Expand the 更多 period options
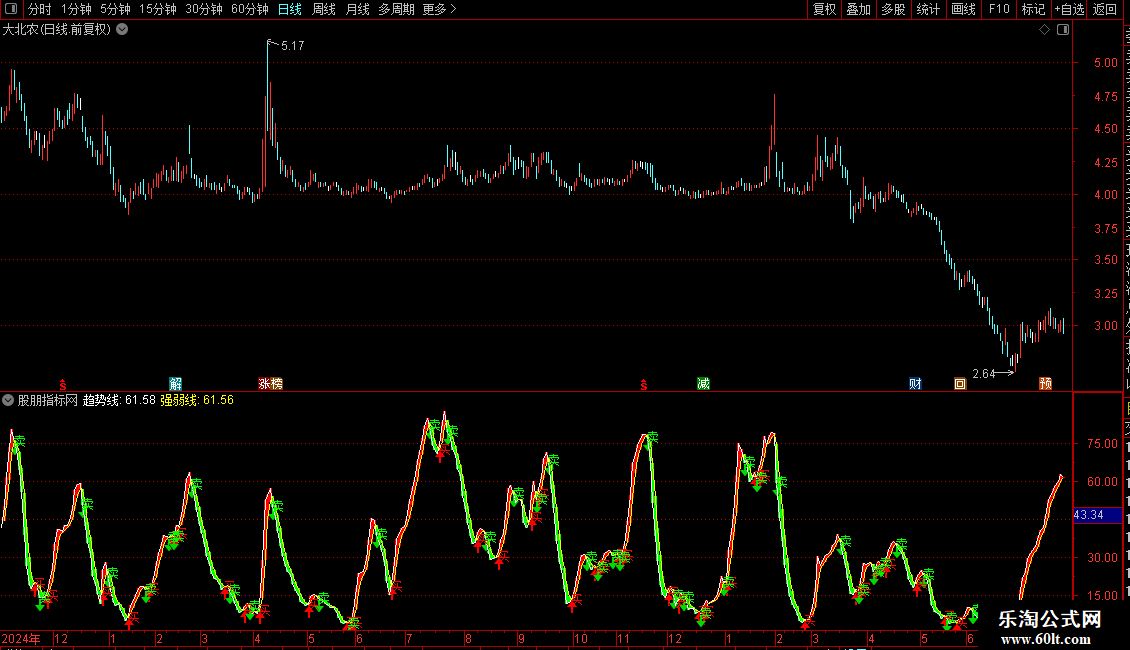 (439, 9)
